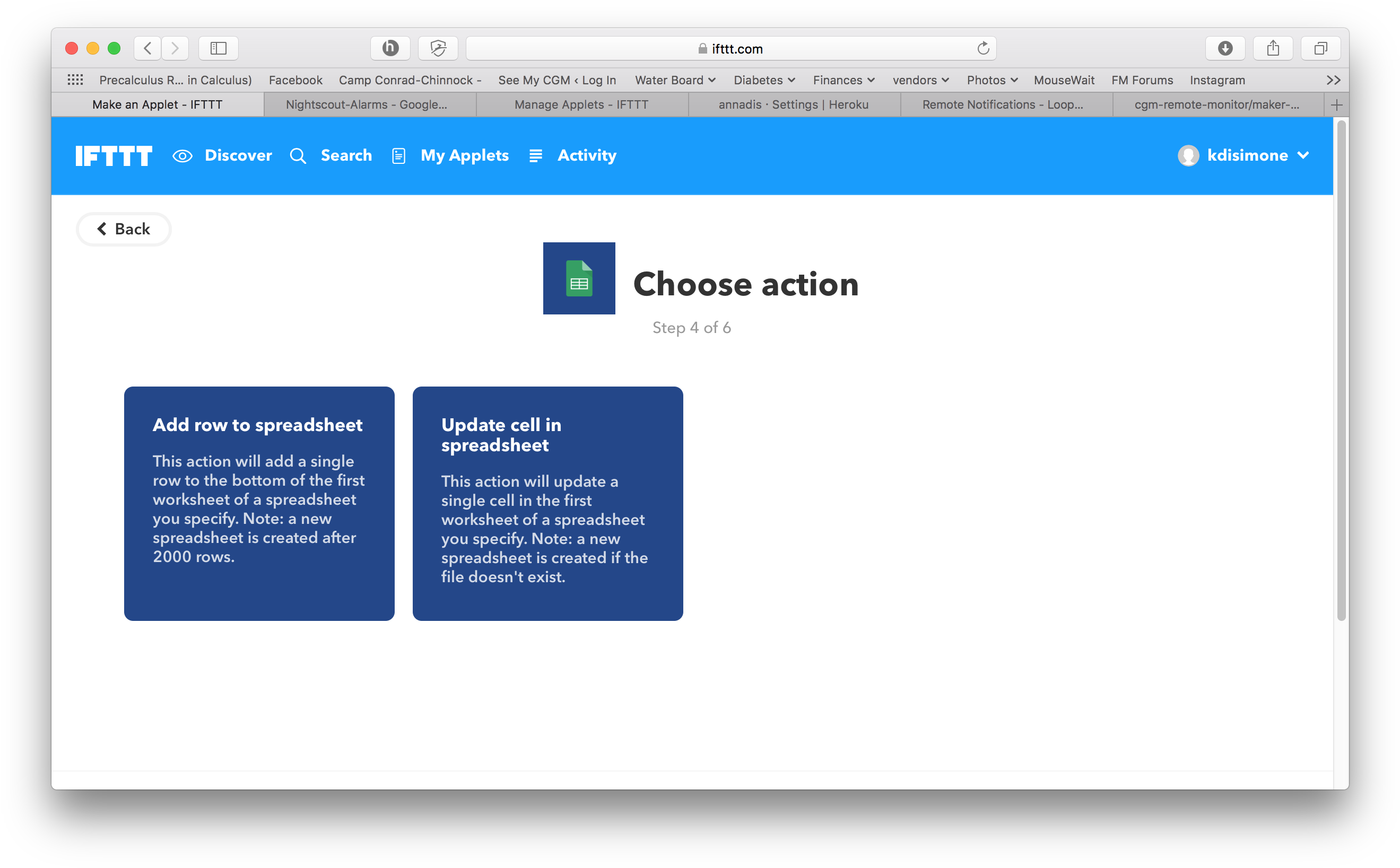Open the Diabetes bookmarks folder

tap(764, 81)
